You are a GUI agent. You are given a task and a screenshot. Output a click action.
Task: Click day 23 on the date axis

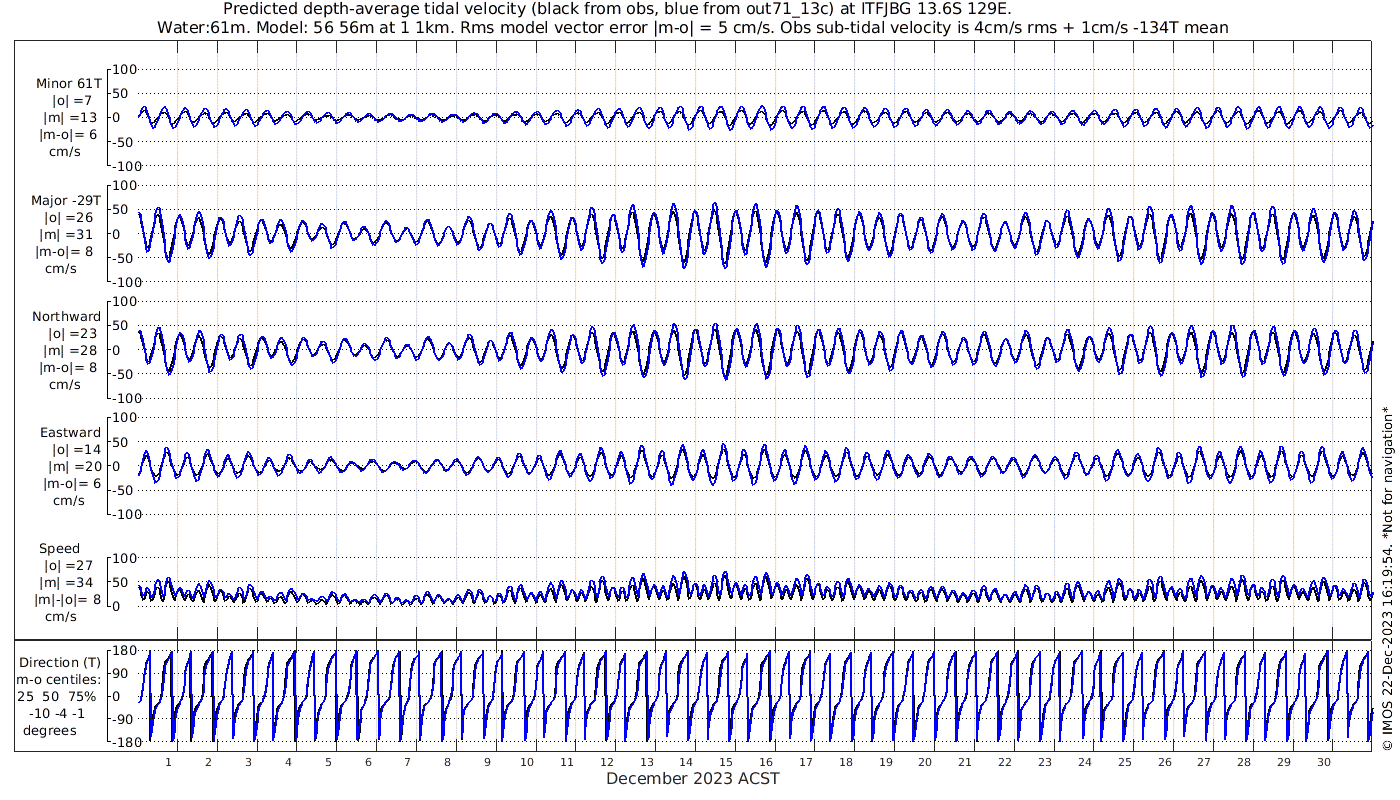tap(1045, 762)
